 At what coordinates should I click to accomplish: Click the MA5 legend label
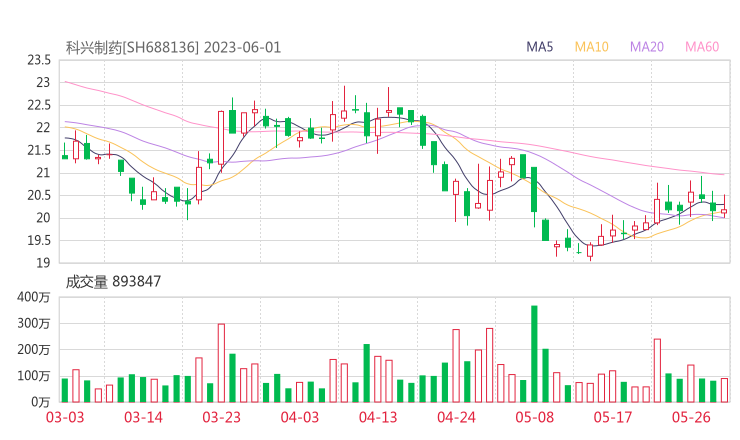539,47
